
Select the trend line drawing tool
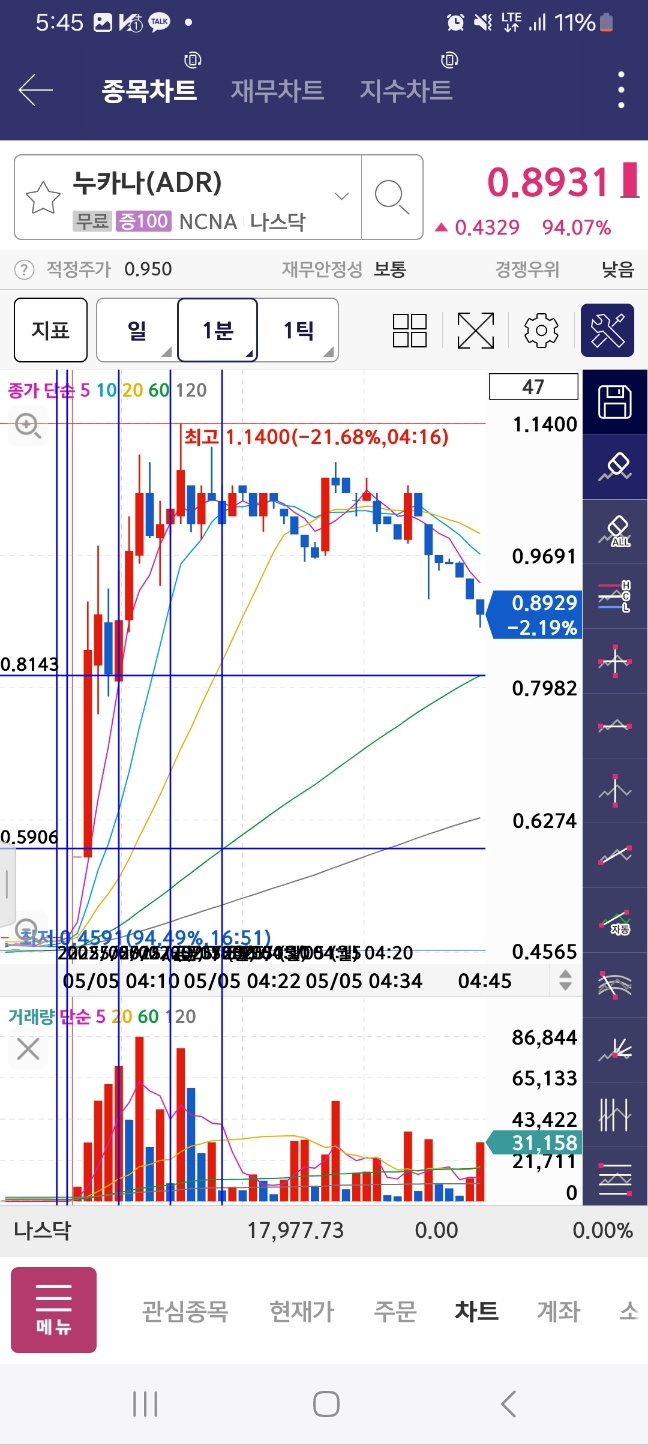(x=615, y=855)
